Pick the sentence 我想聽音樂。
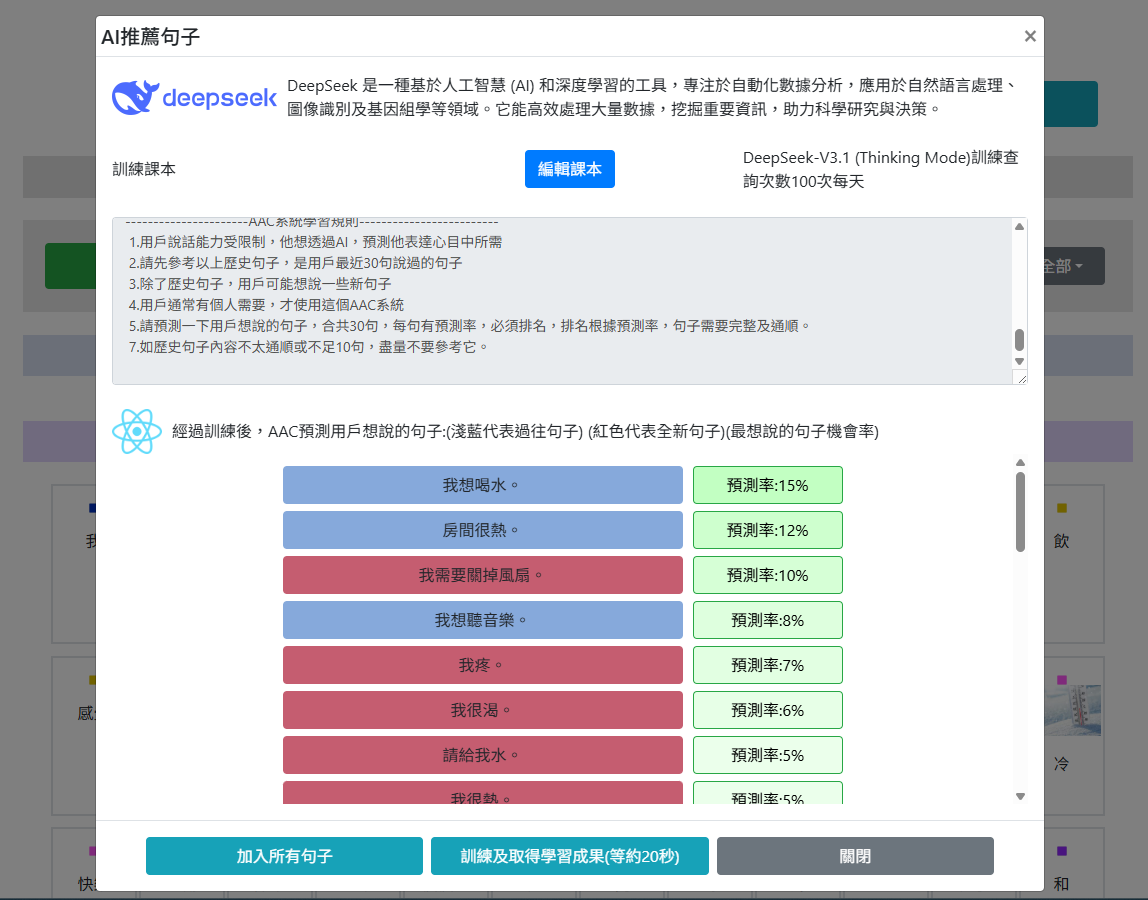The width and height of the screenshot is (1148, 900). click(x=482, y=620)
